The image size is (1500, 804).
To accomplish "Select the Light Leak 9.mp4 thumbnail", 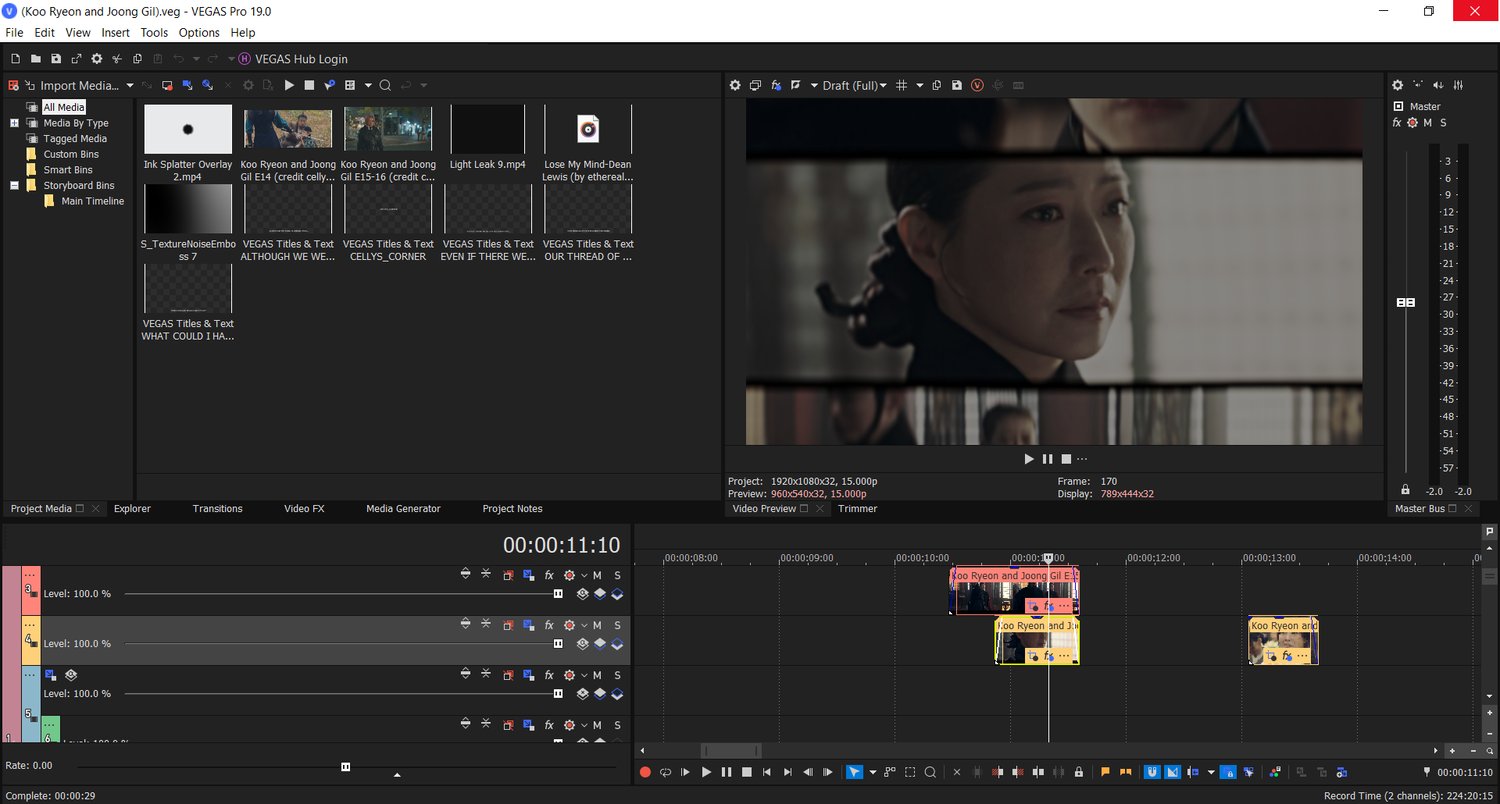I will tap(488, 129).
